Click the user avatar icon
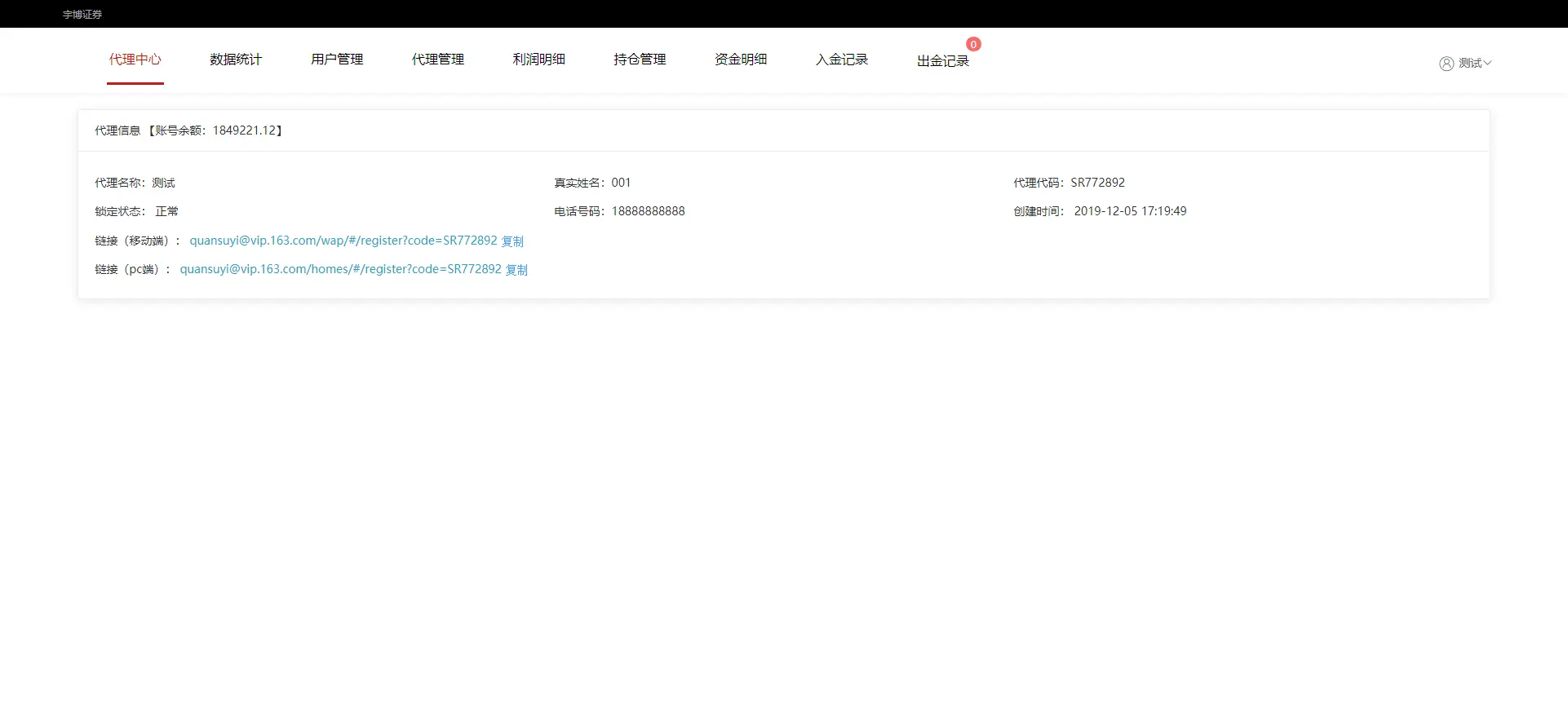Screen dimensions: 1568x707 point(1446,64)
